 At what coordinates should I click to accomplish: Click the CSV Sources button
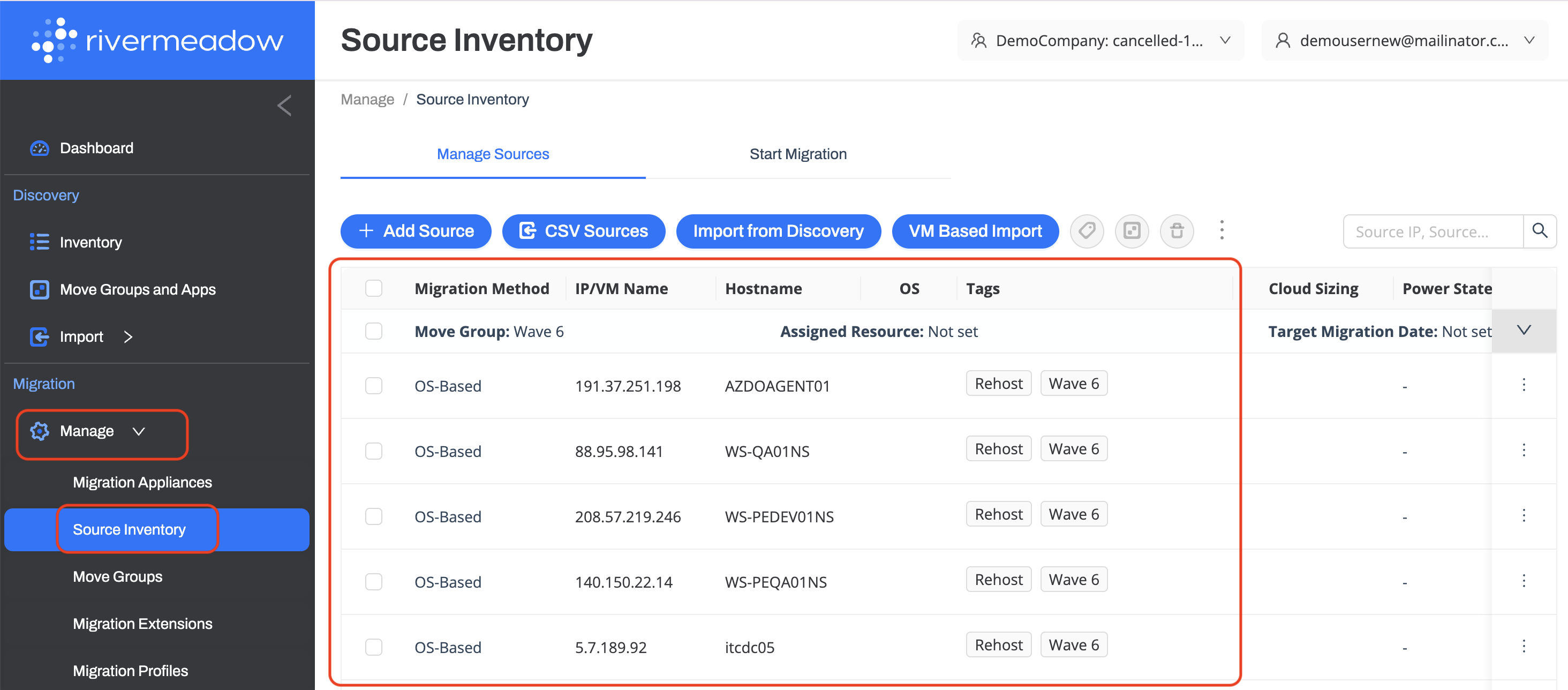(583, 231)
